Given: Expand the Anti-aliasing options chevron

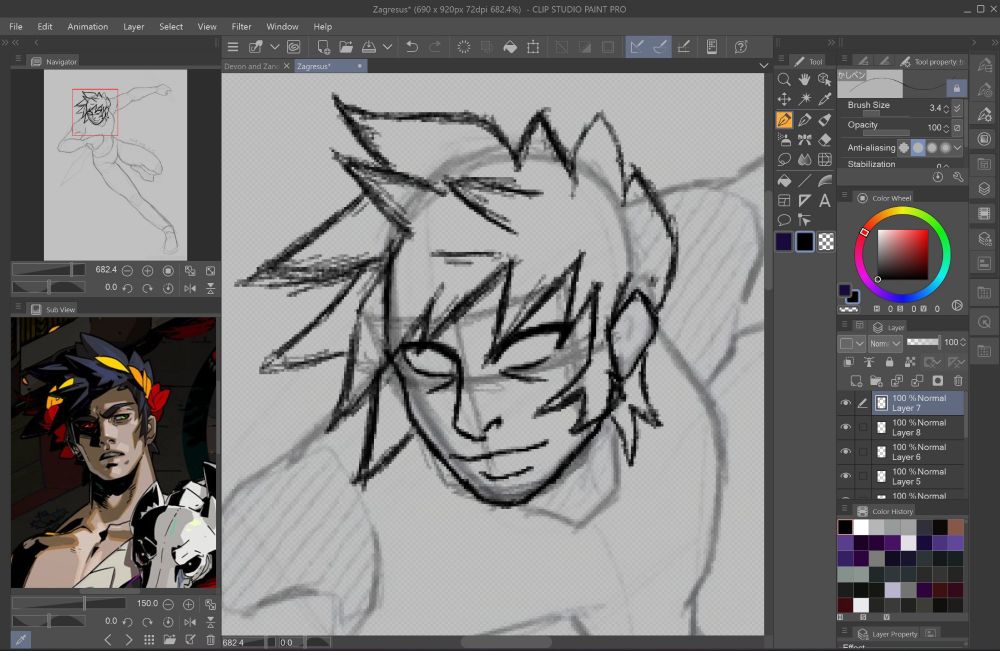Looking at the screenshot, I should 957,147.
